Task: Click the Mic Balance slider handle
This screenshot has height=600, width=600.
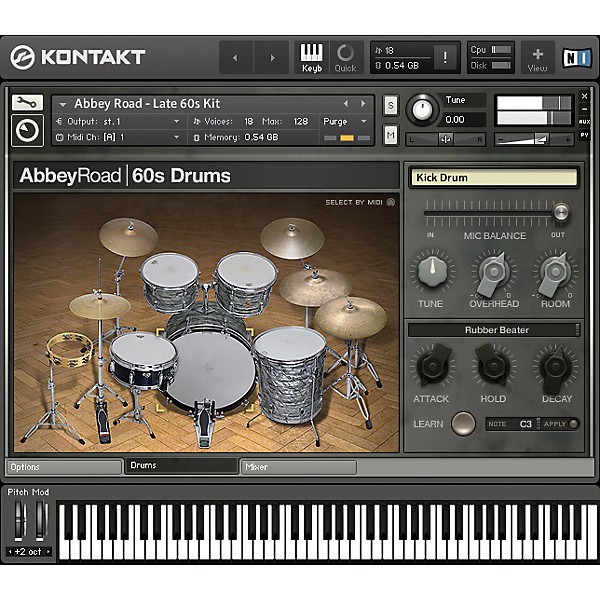Action: [x=561, y=212]
